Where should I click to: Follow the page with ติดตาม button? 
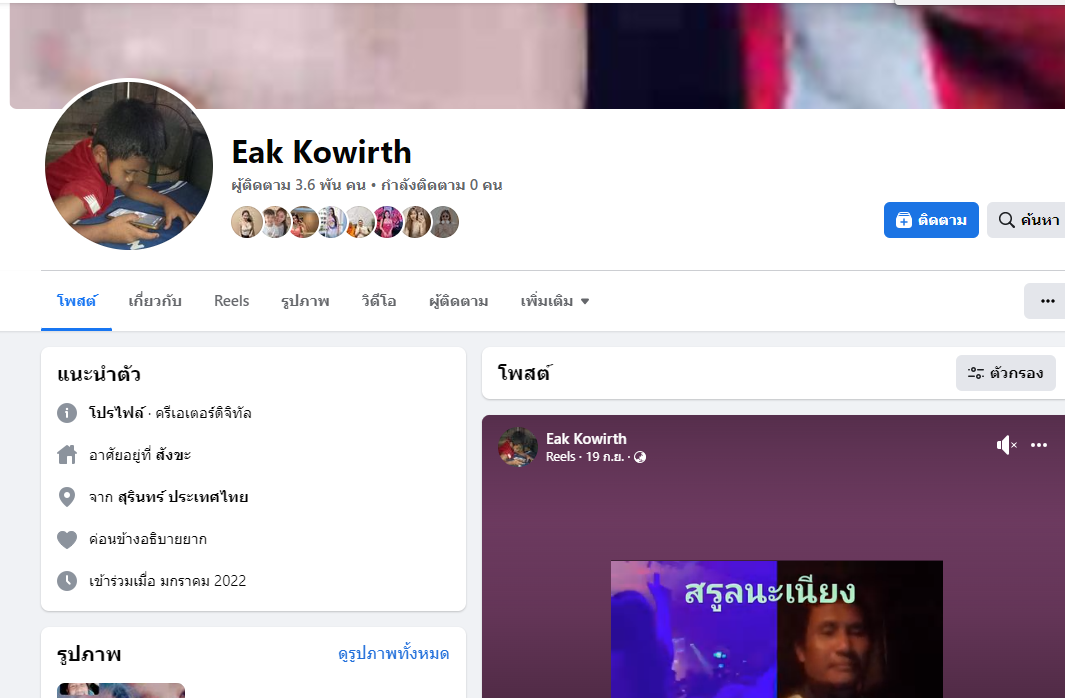931,220
